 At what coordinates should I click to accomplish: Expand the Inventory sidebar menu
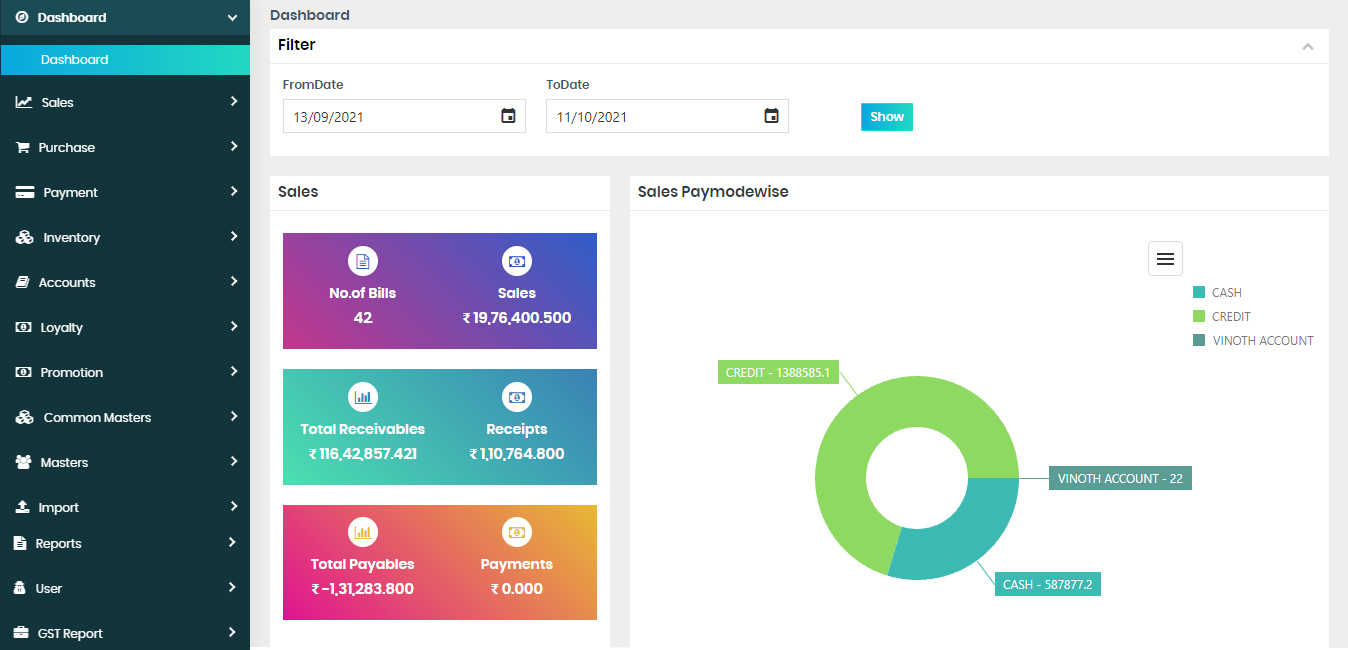125,237
